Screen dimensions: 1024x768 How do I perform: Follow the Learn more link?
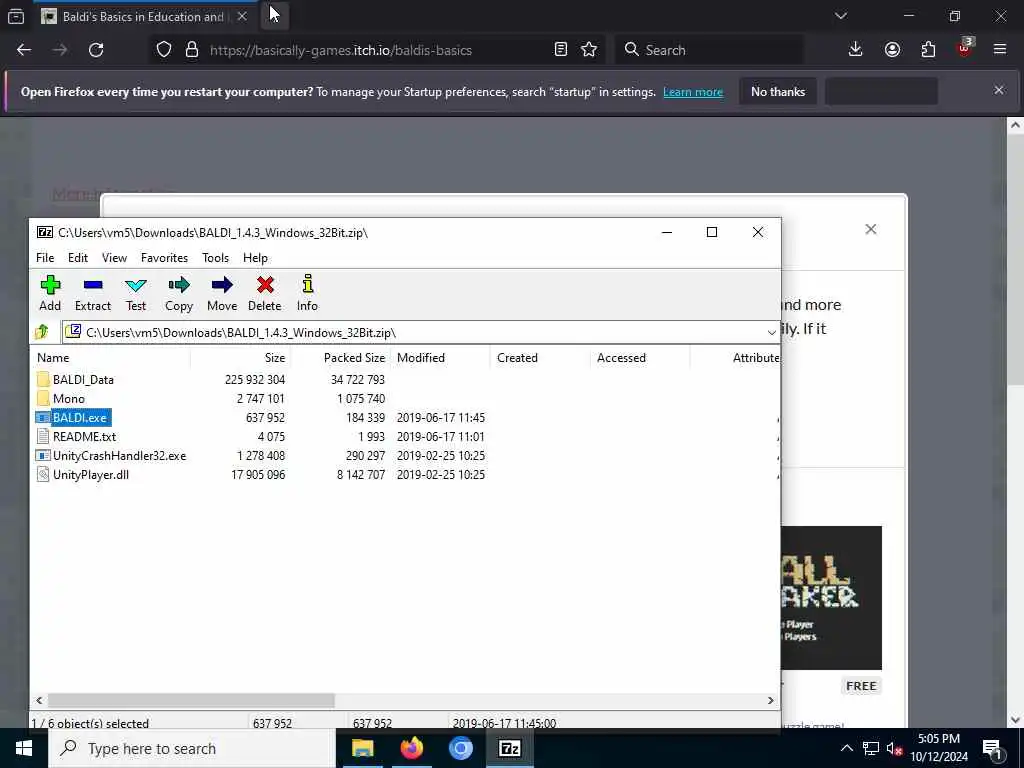693,92
